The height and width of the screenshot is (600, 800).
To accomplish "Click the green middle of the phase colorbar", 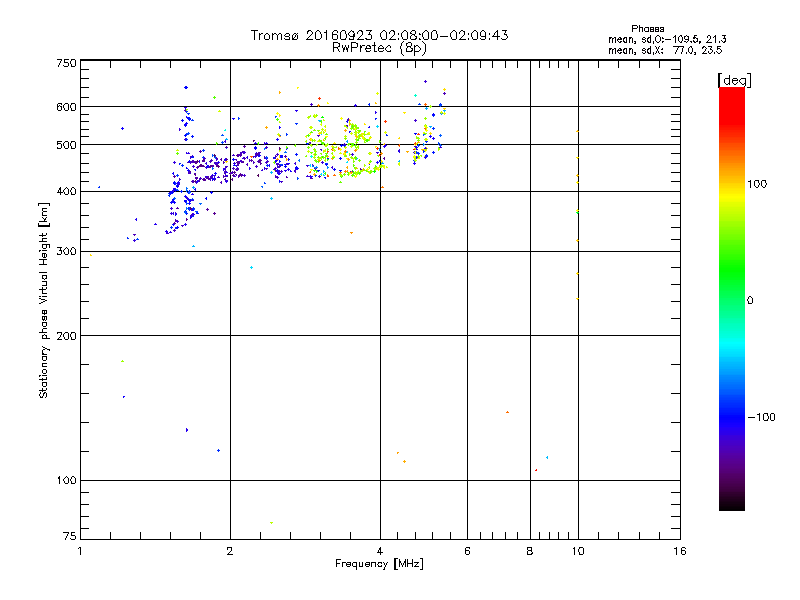I will click(x=732, y=270).
